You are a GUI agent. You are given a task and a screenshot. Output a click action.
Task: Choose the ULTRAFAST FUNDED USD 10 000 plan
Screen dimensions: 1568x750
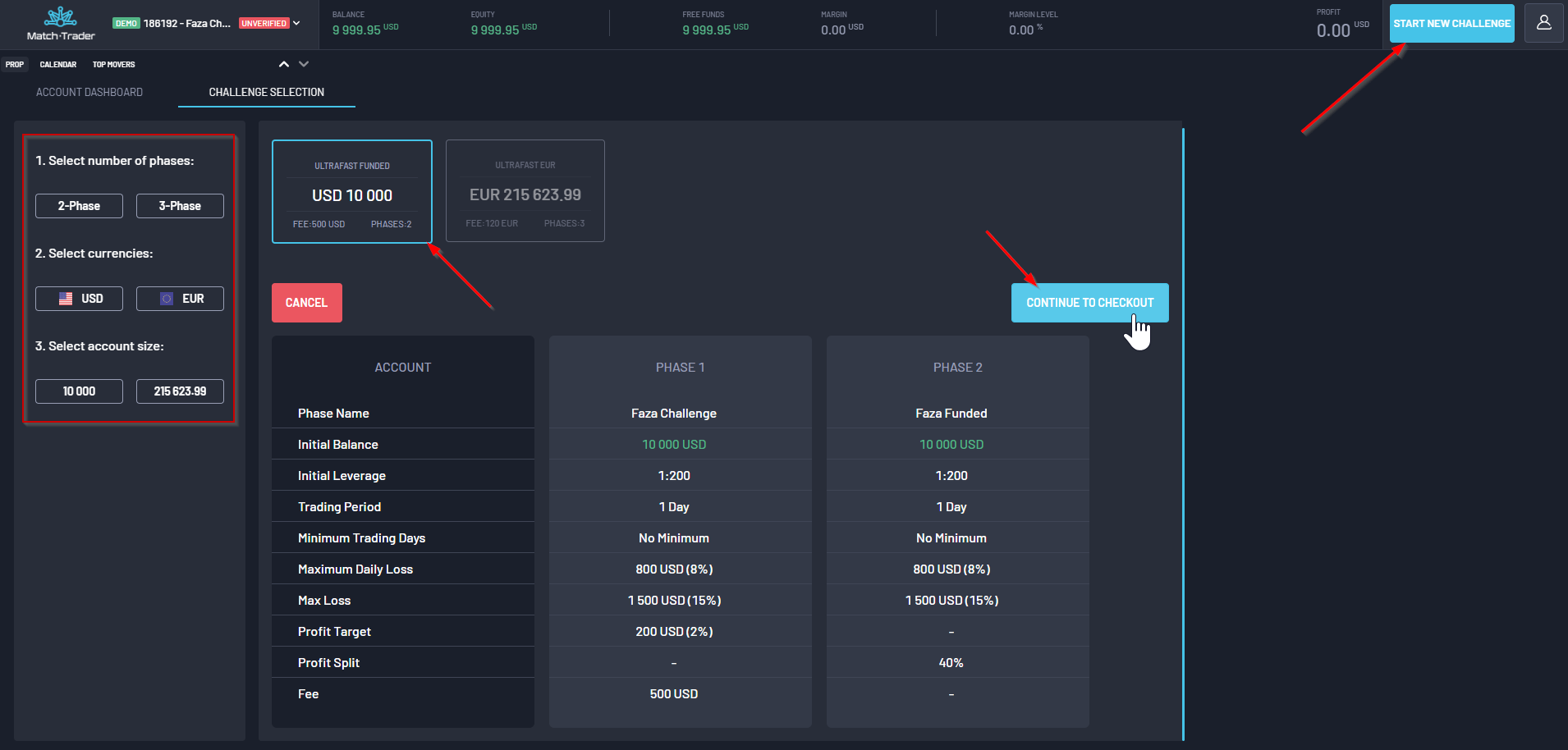tap(351, 190)
